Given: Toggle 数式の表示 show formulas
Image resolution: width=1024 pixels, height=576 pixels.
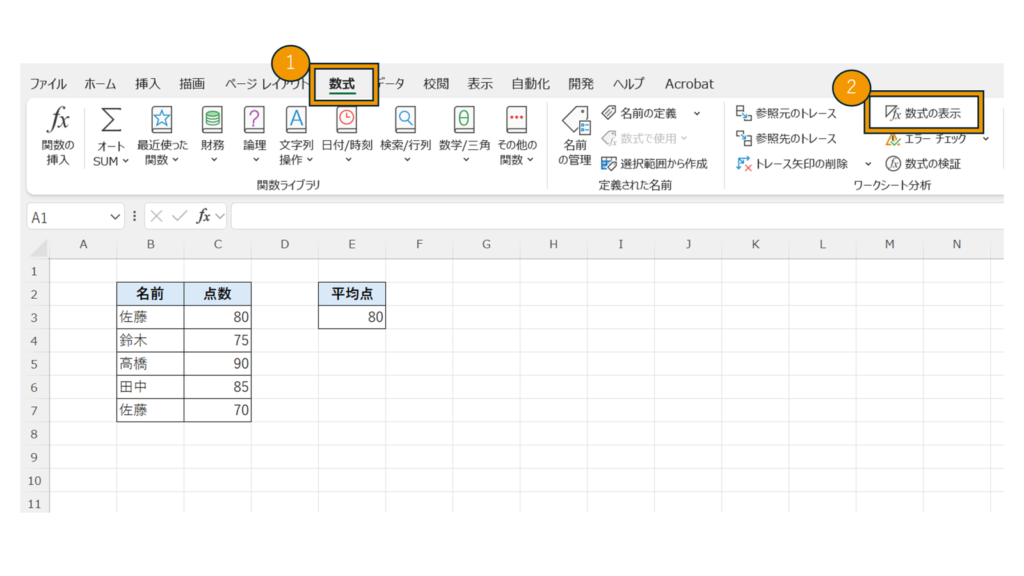Looking at the screenshot, I should 923,114.
